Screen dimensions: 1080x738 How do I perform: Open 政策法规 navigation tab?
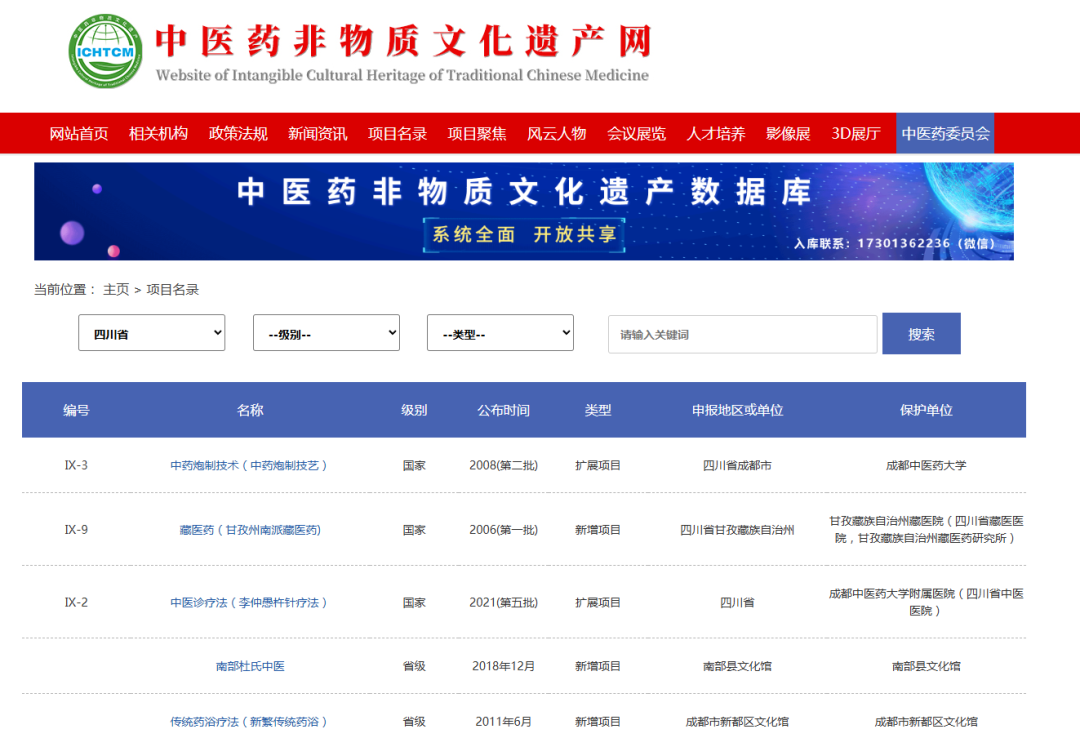pos(238,134)
